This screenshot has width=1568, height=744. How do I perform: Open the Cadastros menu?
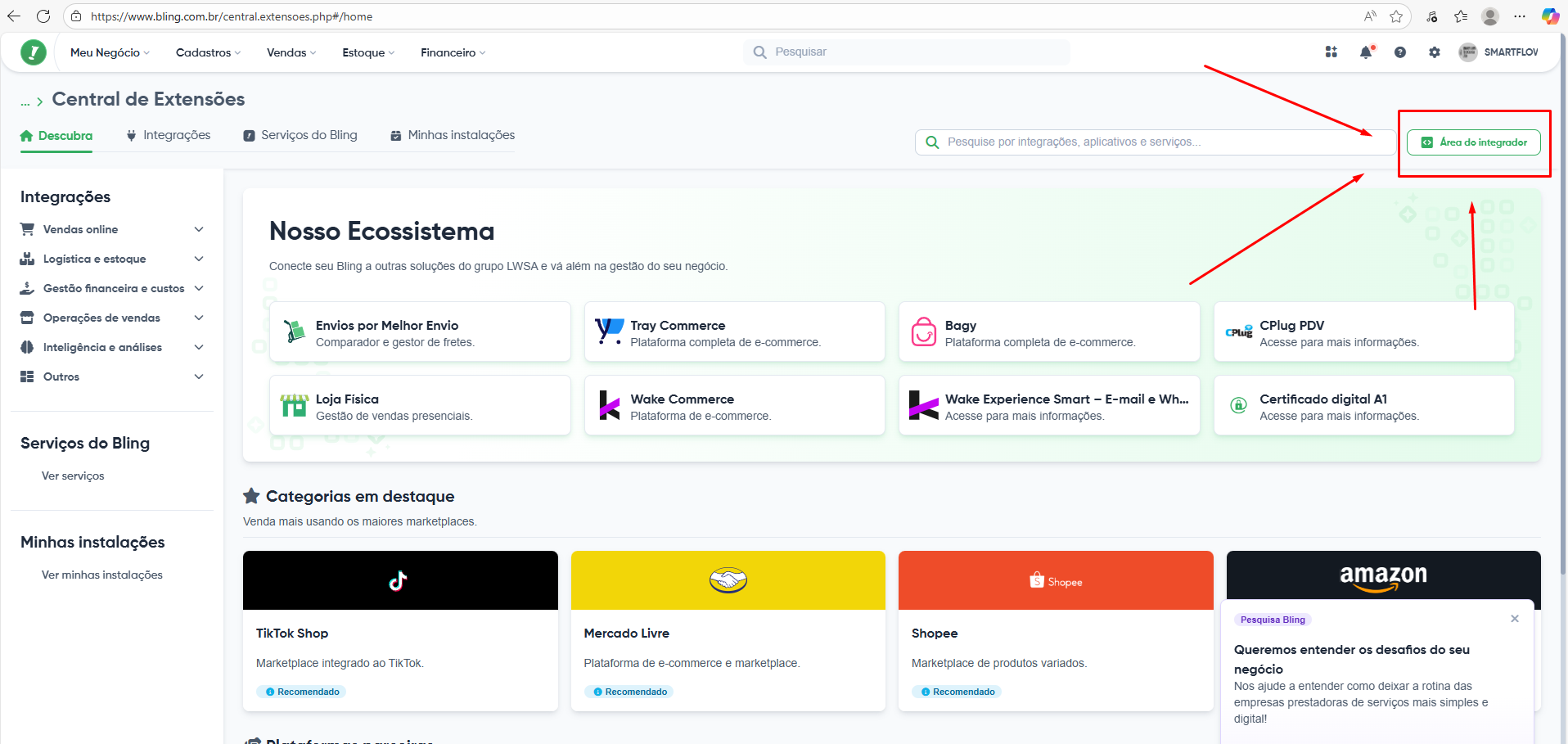[208, 52]
